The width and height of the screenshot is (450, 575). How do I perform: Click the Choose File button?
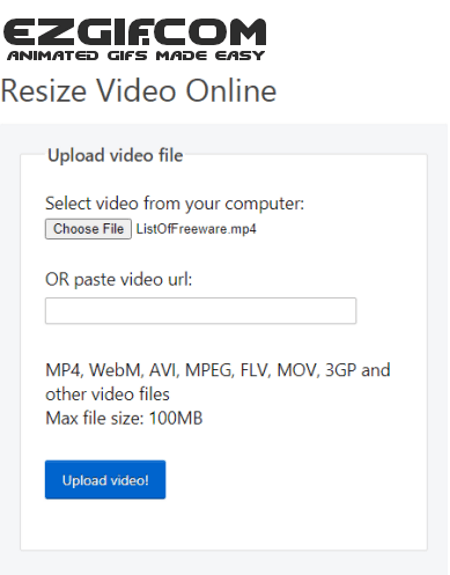(88, 229)
